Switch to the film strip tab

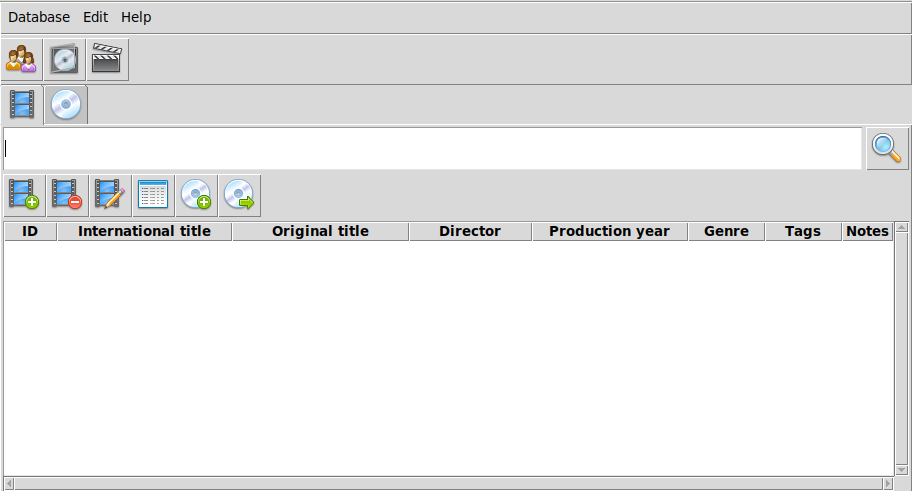(x=22, y=105)
